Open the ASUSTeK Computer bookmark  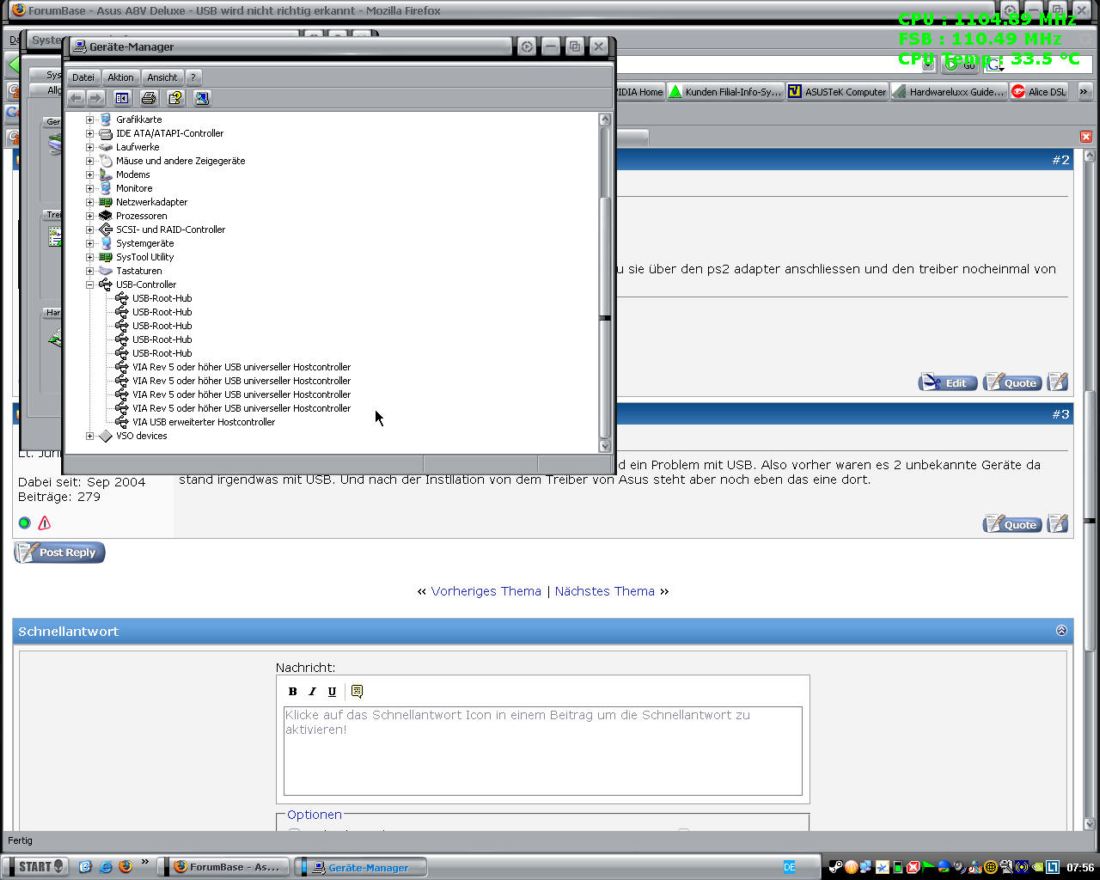pos(838,92)
